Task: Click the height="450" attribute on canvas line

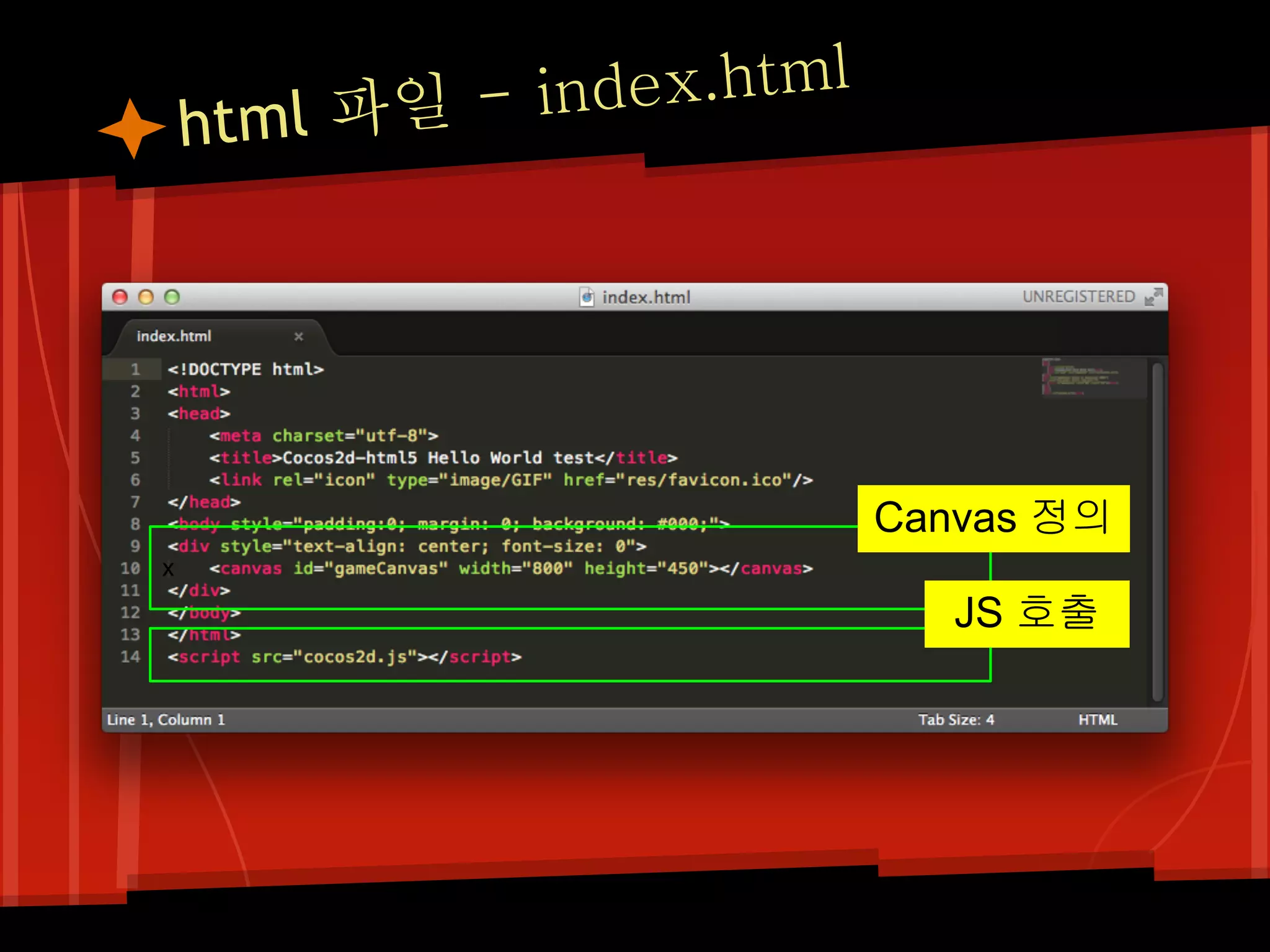Action: (x=646, y=568)
